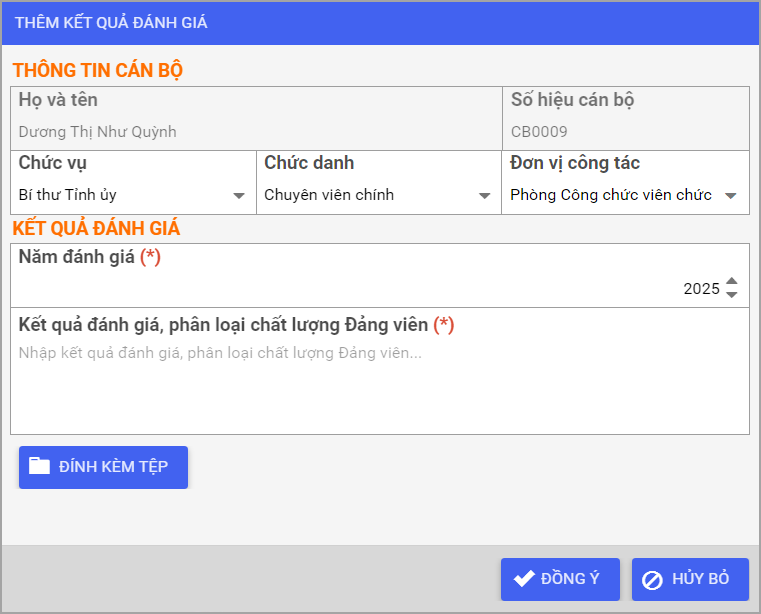This screenshot has width=761, height=614.
Task: Click the cancel circle icon on HỦY BỎ
Action: [652, 580]
